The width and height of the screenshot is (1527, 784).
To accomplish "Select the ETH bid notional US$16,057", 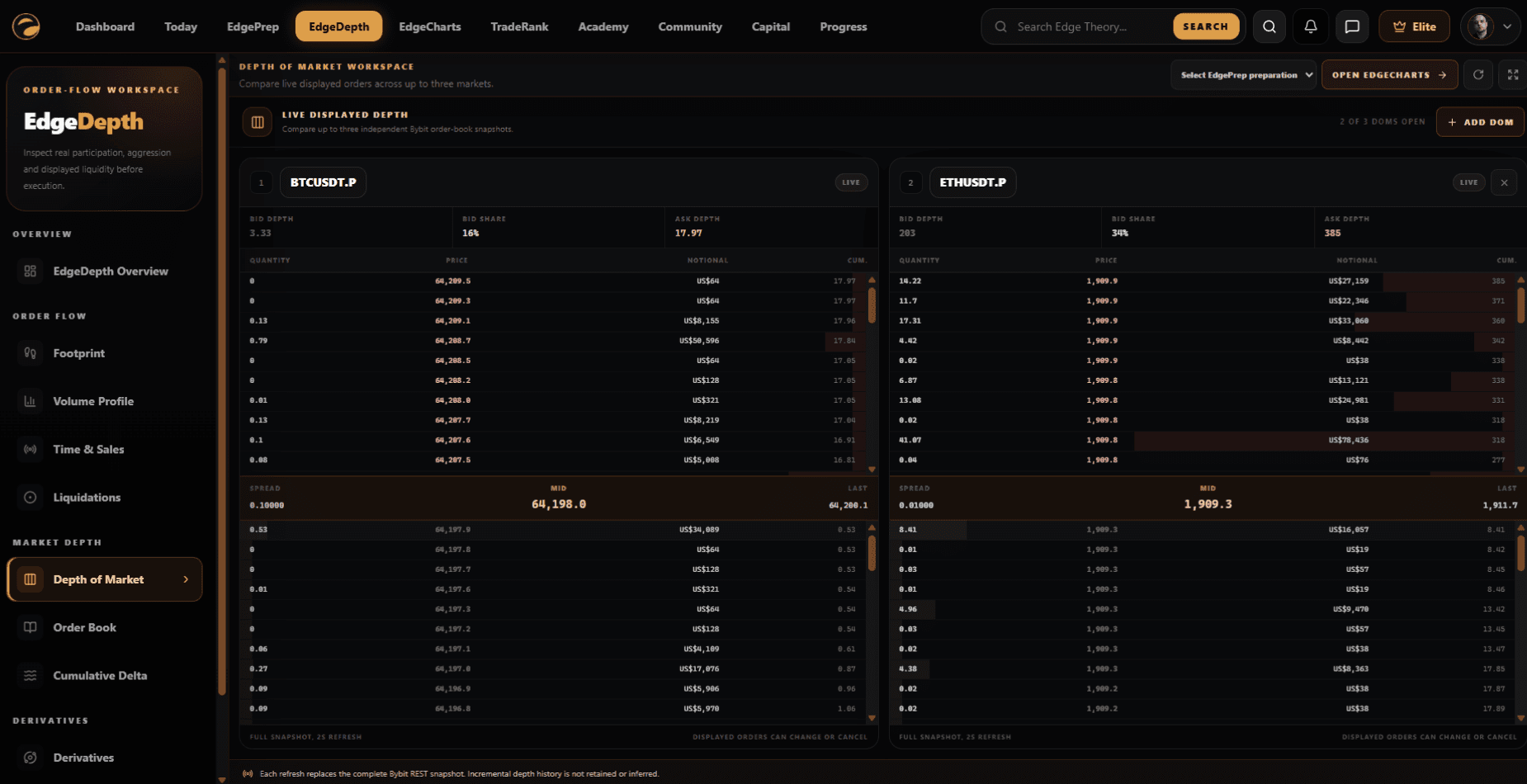I will [1349, 530].
